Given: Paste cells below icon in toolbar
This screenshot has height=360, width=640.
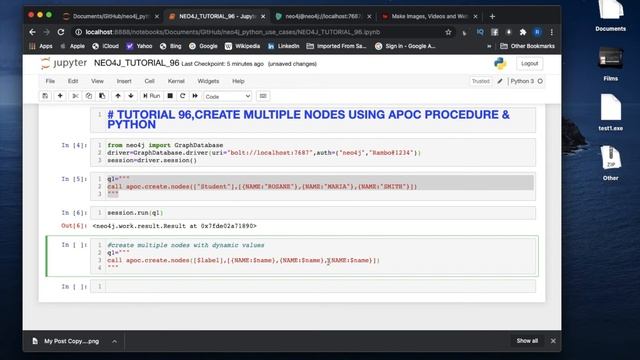Looking at the screenshot, I should coord(102,96).
